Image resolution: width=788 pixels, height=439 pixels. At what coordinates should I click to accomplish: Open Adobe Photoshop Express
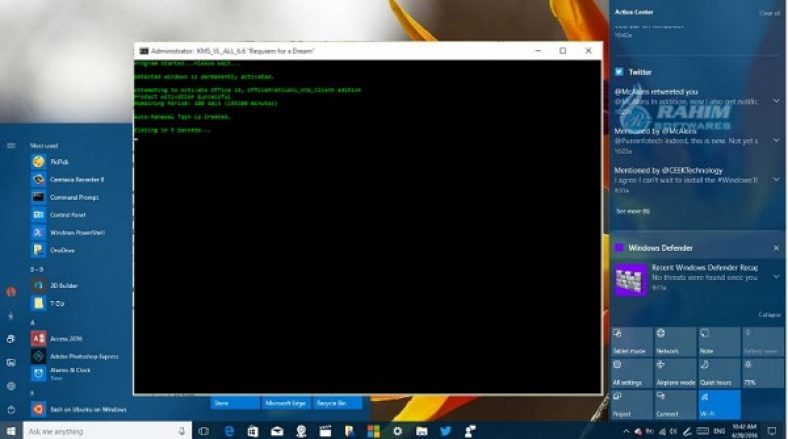pyautogui.click(x=75, y=356)
